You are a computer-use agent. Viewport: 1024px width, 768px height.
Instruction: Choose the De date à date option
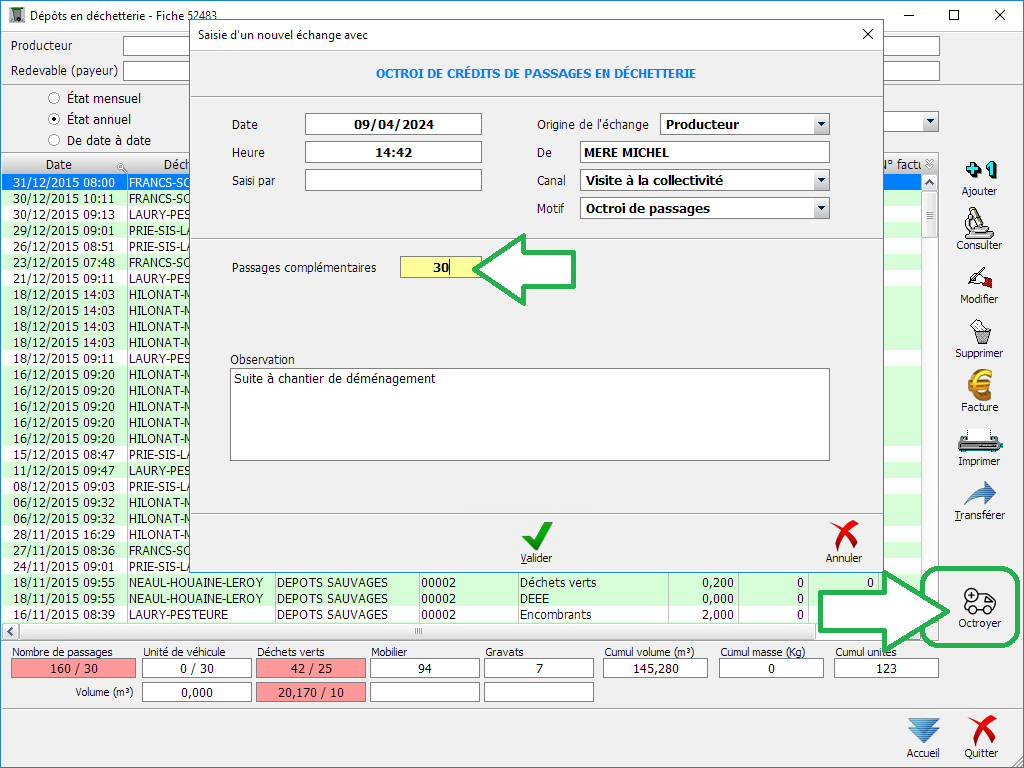[55, 141]
